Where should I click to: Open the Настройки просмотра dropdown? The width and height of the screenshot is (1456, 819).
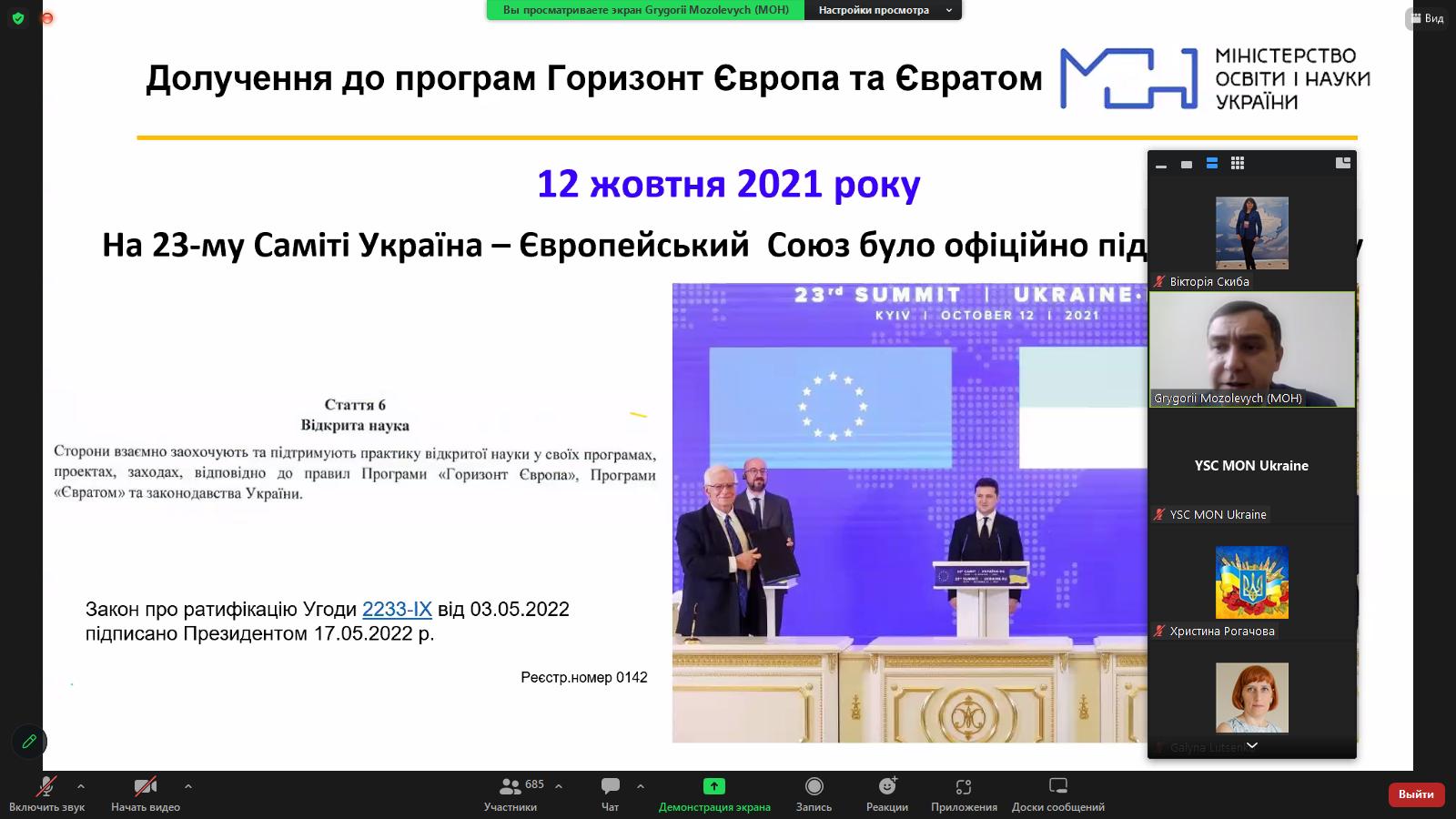884,10
